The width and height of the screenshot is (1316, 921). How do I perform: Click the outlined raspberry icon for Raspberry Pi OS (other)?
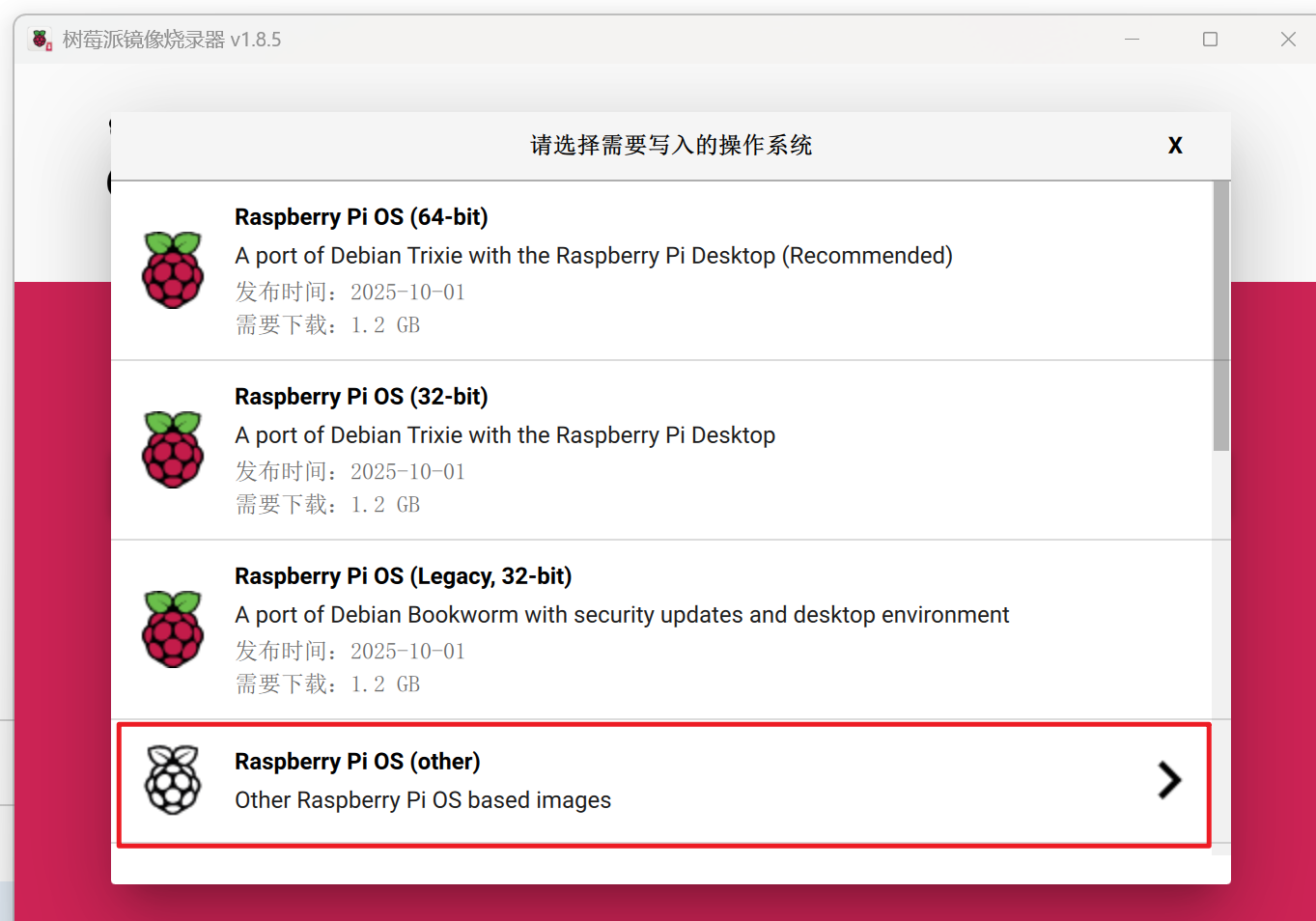click(173, 780)
